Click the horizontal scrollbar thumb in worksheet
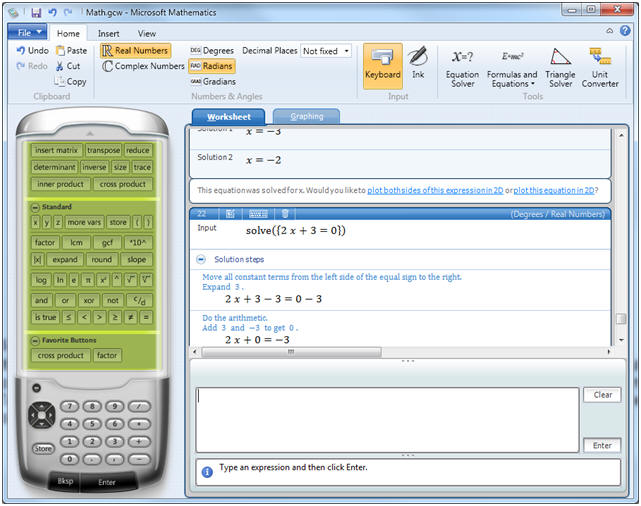Image resolution: width=641 pixels, height=506 pixels. 291,352
